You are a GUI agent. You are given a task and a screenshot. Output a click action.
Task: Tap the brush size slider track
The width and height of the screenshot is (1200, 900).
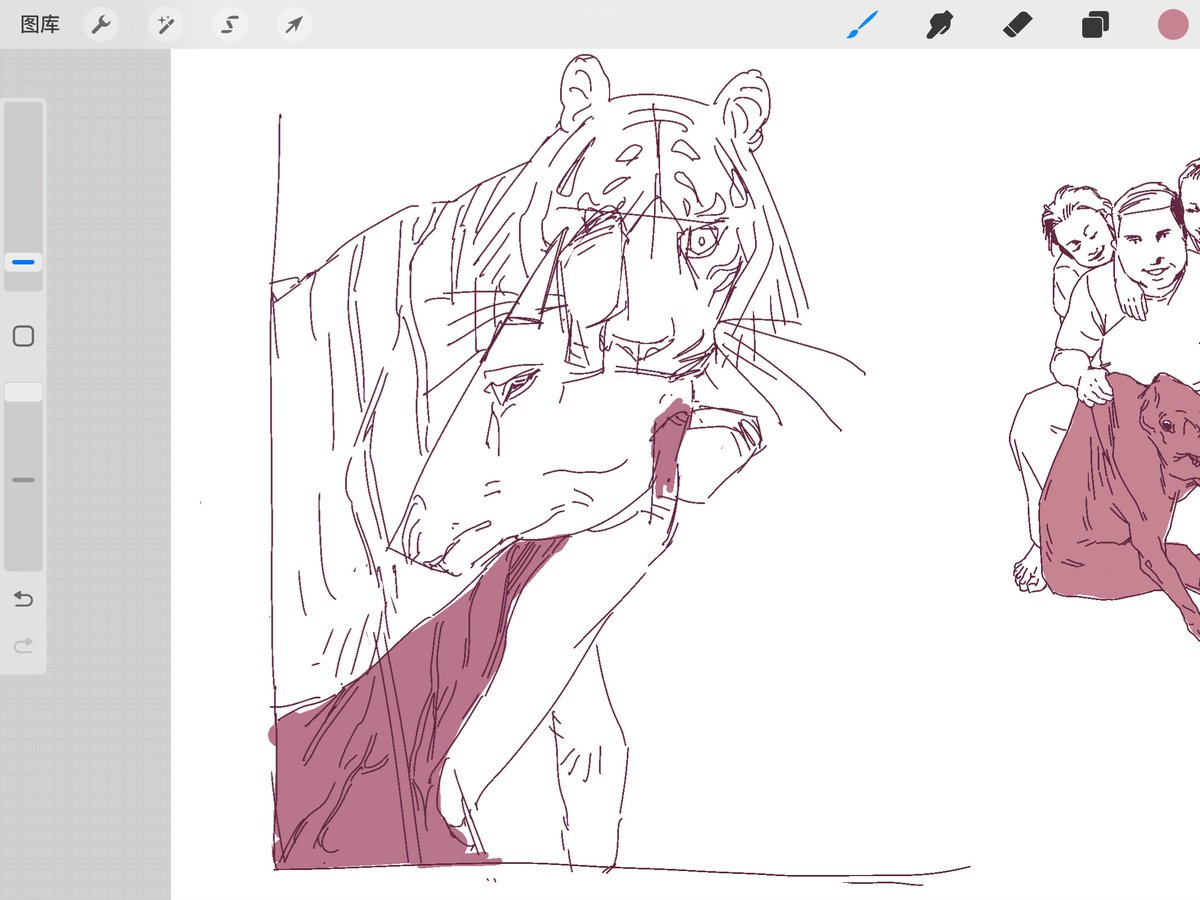click(24, 196)
